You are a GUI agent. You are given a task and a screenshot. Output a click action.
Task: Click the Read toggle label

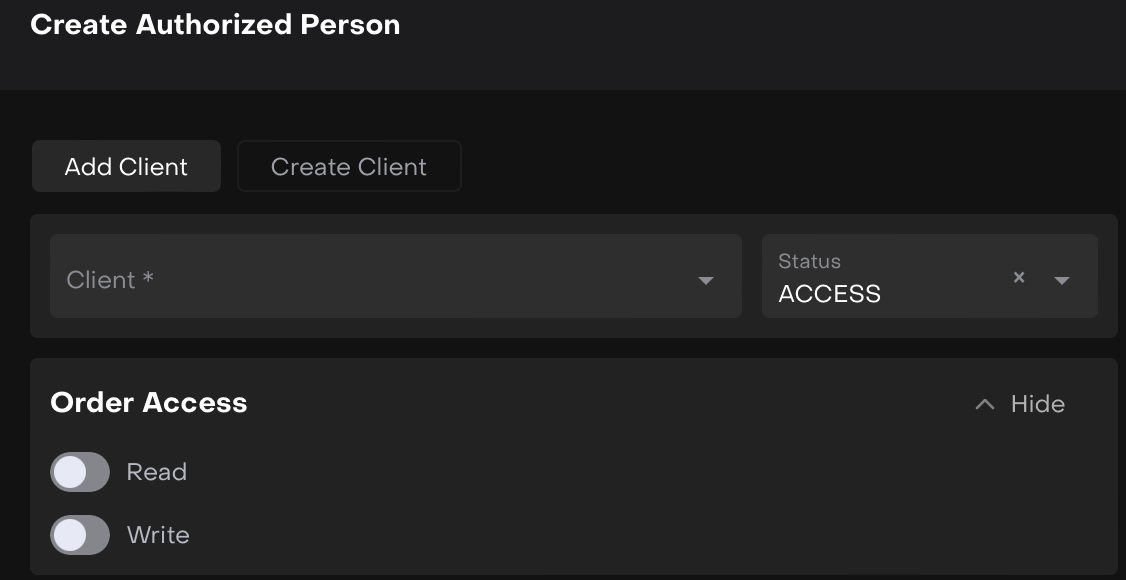[157, 472]
